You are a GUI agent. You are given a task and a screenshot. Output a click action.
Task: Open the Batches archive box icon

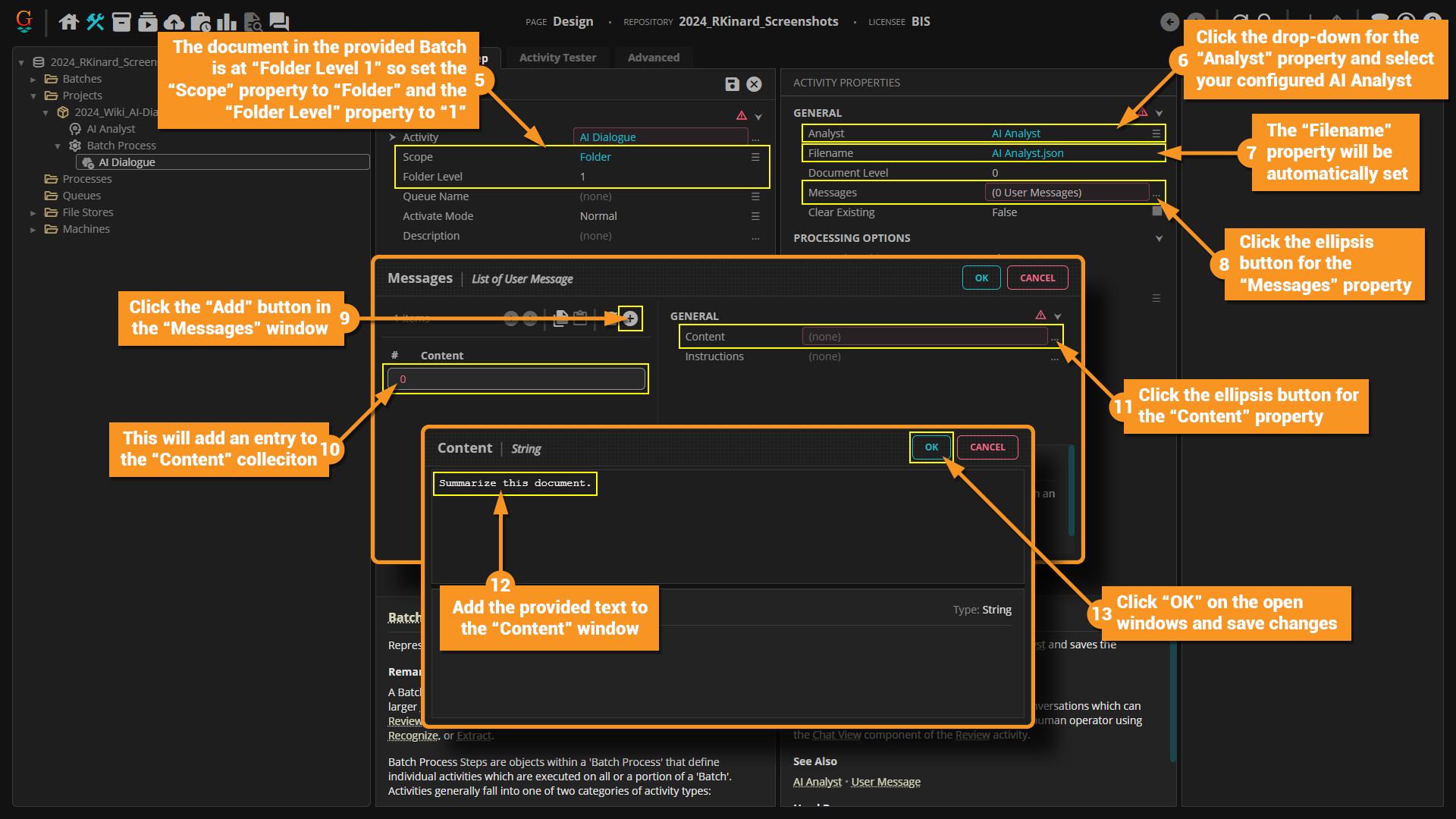(x=121, y=22)
